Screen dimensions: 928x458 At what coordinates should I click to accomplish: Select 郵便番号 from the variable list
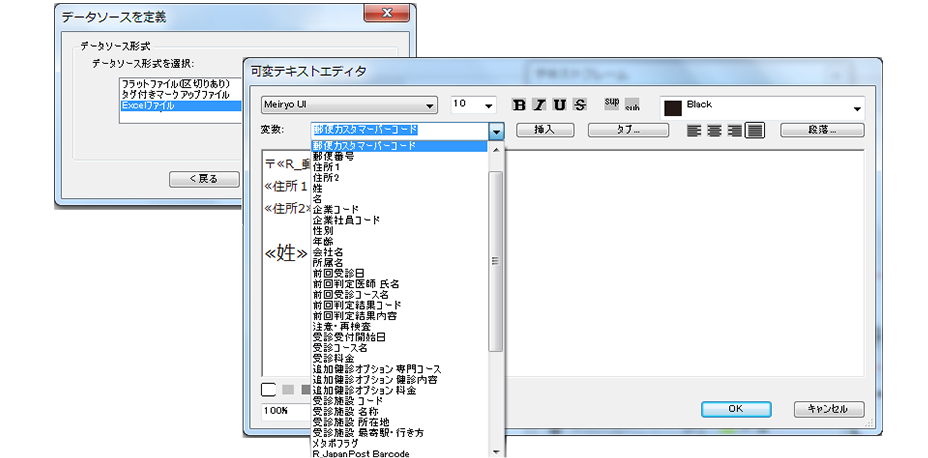tap(333, 156)
